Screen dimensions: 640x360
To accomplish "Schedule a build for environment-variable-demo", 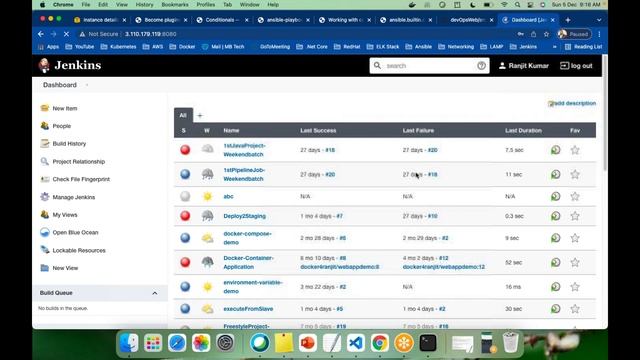I will click(x=556, y=287).
